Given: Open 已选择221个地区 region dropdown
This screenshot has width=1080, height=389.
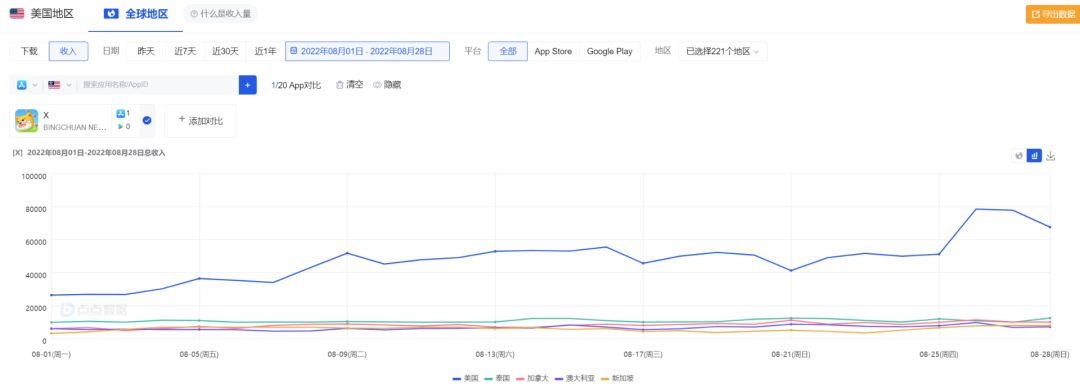Looking at the screenshot, I should 723,52.
